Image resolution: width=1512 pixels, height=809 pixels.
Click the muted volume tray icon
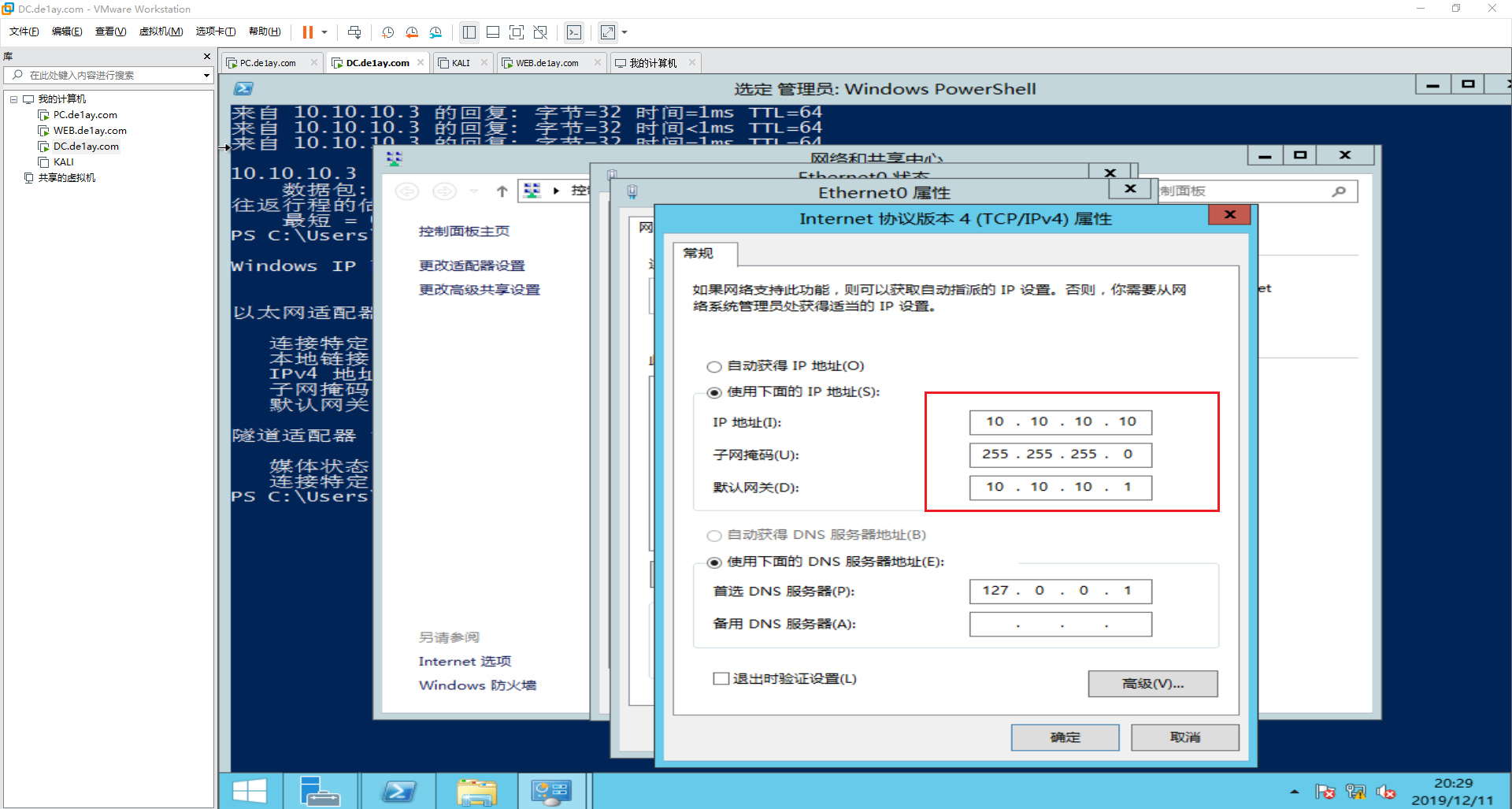(1386, 792)
